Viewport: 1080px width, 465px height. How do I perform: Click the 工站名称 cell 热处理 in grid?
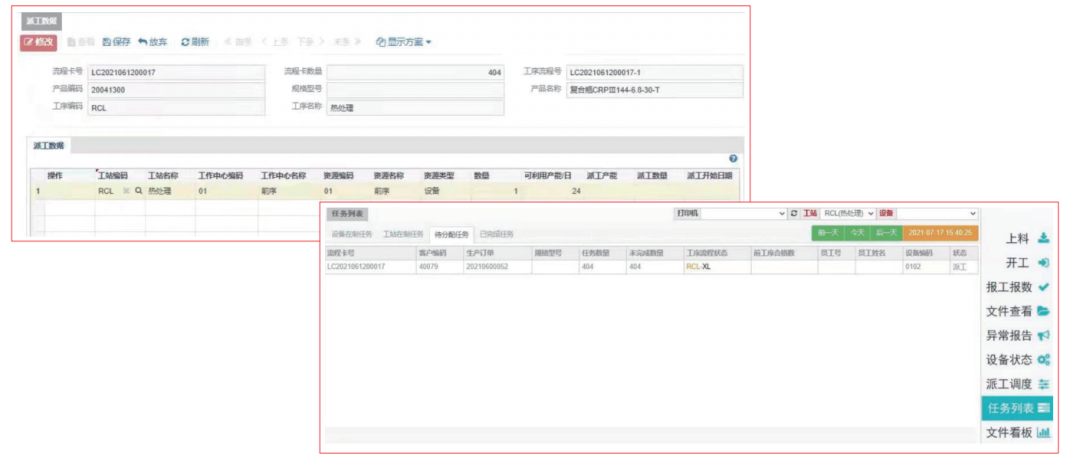170,192
